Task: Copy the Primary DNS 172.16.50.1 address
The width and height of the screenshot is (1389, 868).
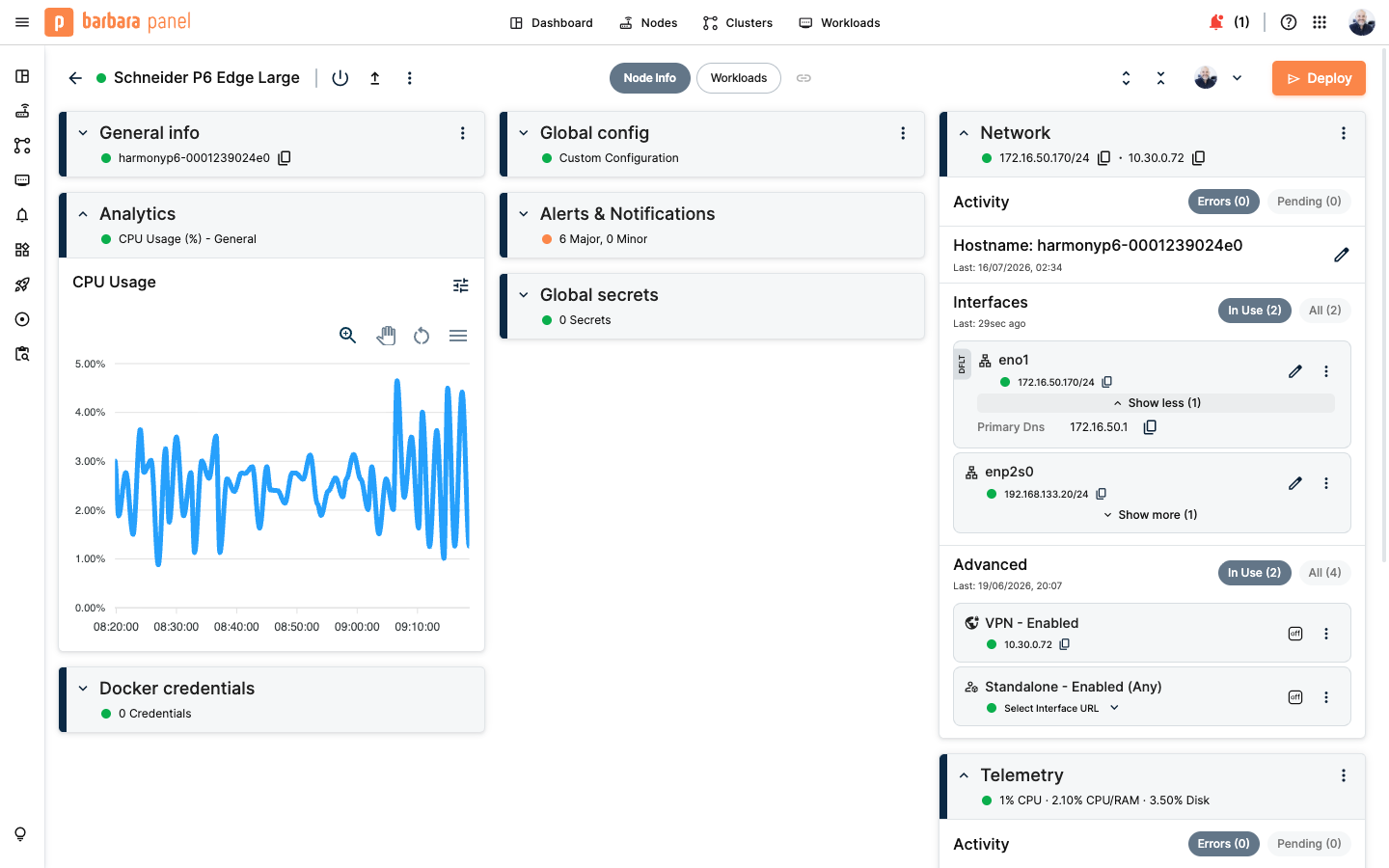Action: [1150, 427]
